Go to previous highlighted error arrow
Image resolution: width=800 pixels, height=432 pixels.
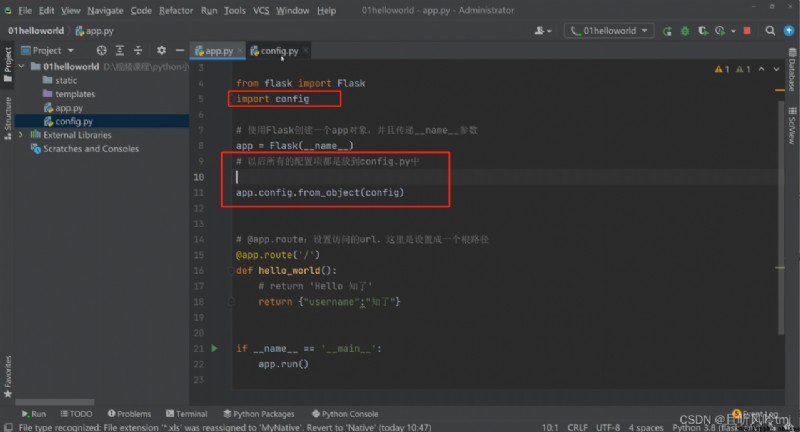[x=761, y=69]
